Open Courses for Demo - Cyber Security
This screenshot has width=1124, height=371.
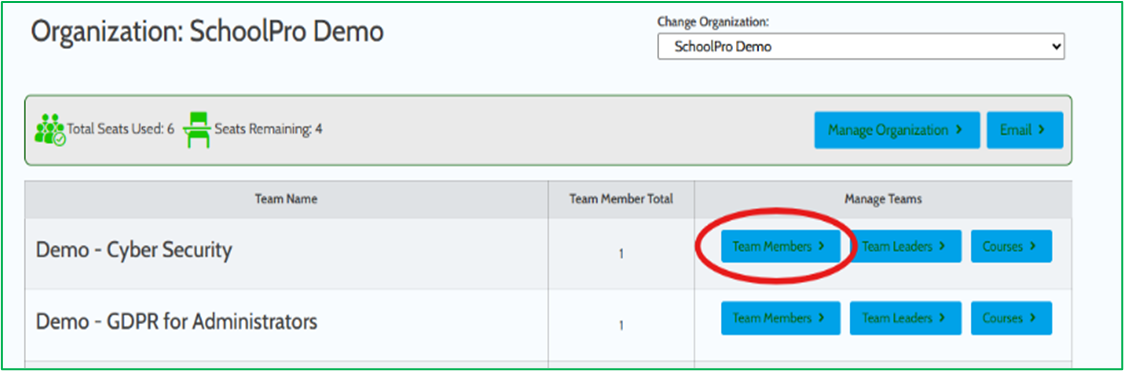(x=1011, y=246)
